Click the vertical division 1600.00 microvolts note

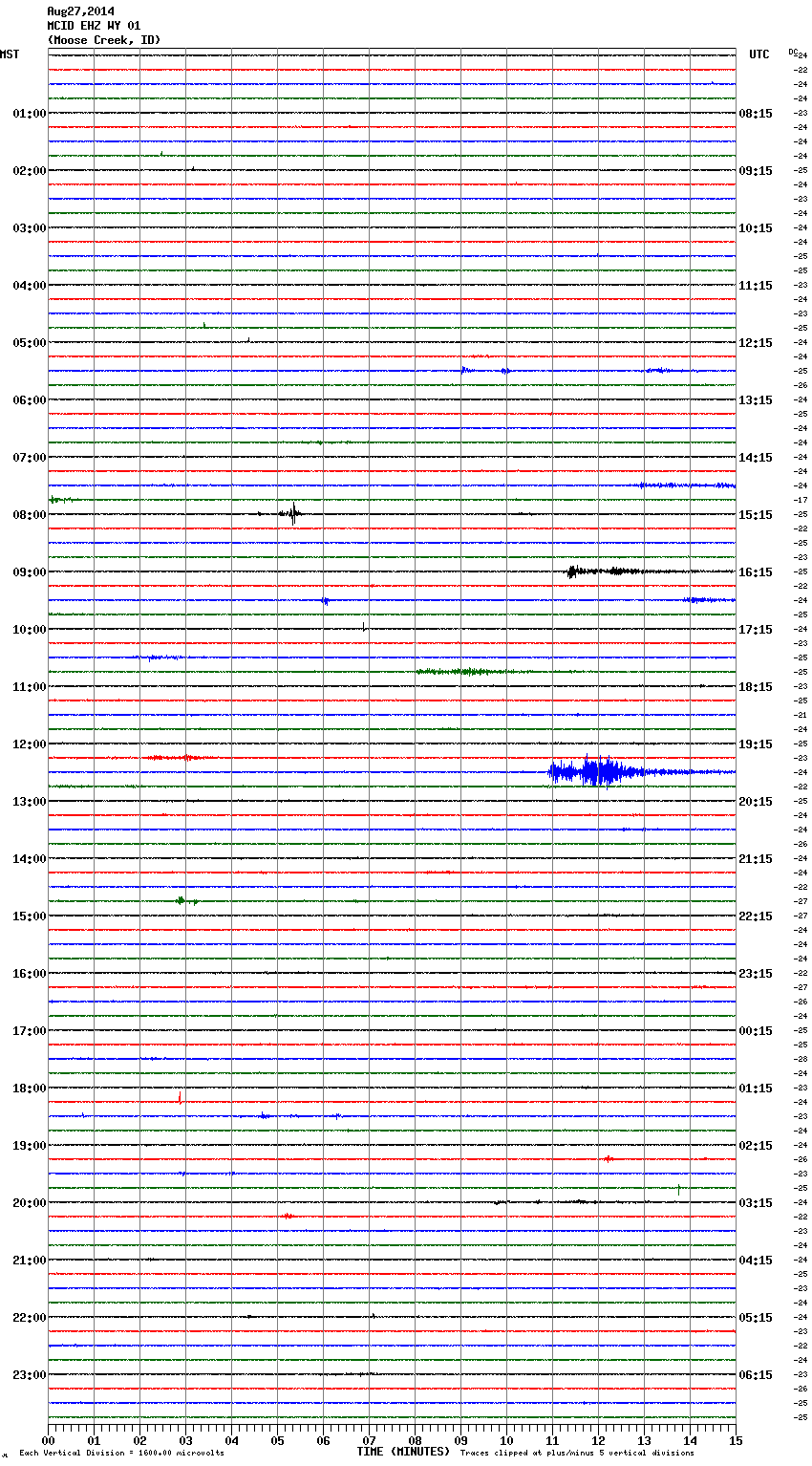pos(122,1454)
